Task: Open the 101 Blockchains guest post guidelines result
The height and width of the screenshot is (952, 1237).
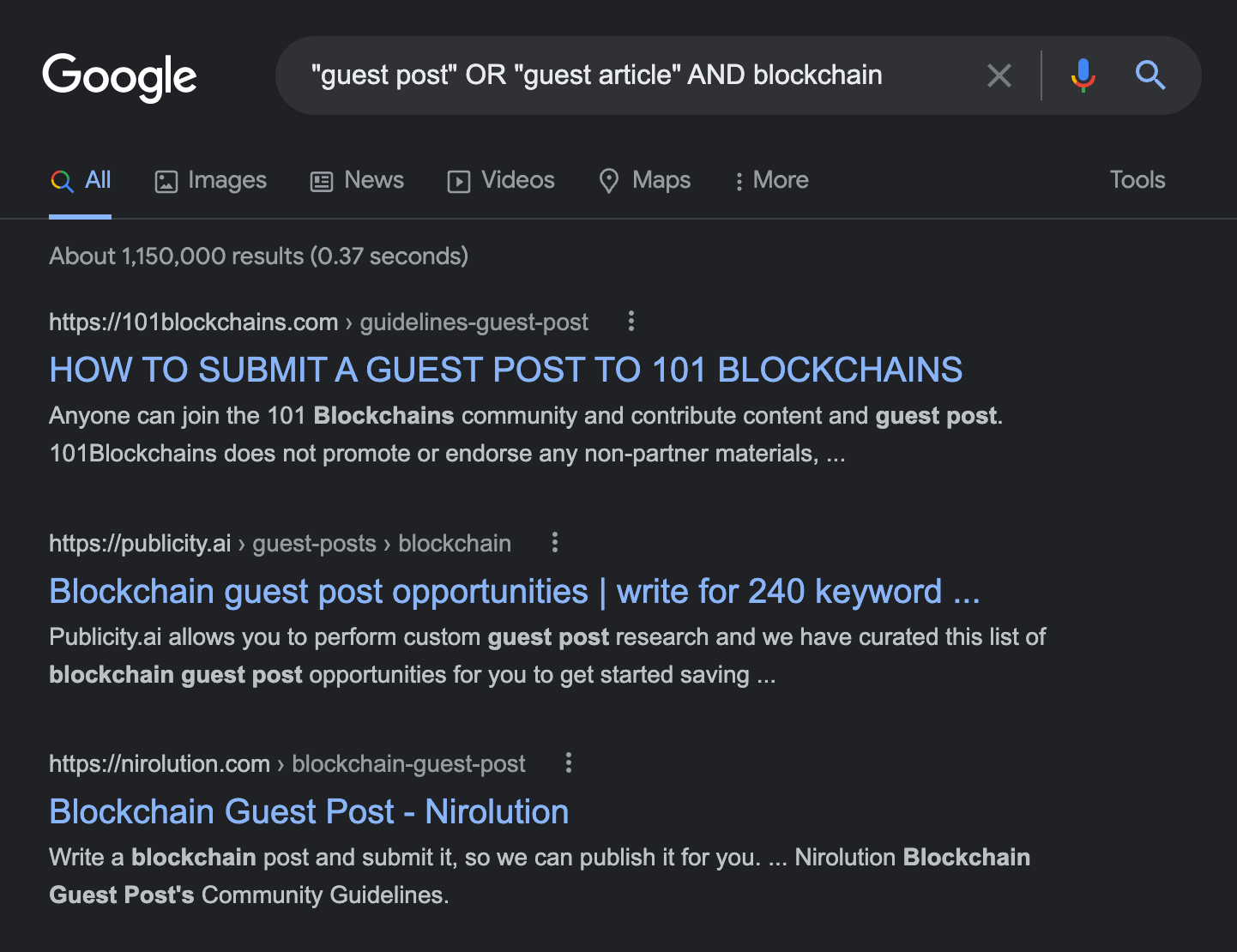Action: 506,369
